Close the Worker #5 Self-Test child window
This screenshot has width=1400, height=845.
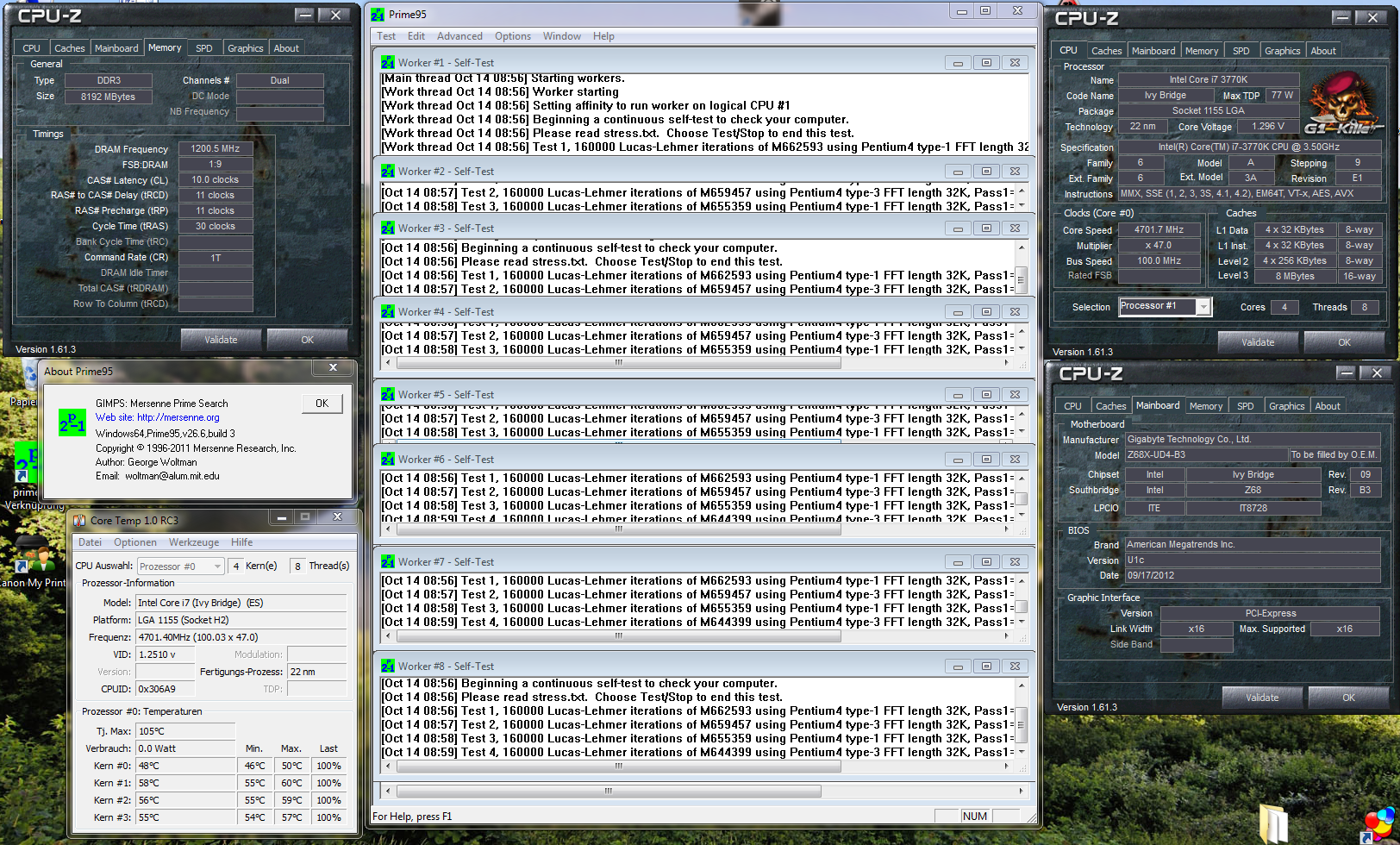[1016, 395]
